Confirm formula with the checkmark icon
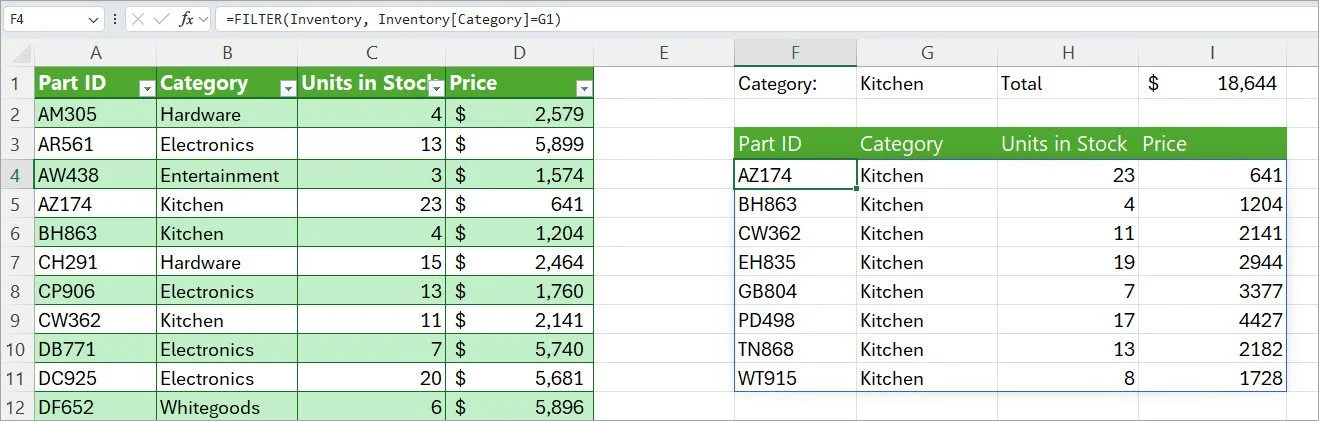This screenshot has height=421, width=1319. (162, 19)
